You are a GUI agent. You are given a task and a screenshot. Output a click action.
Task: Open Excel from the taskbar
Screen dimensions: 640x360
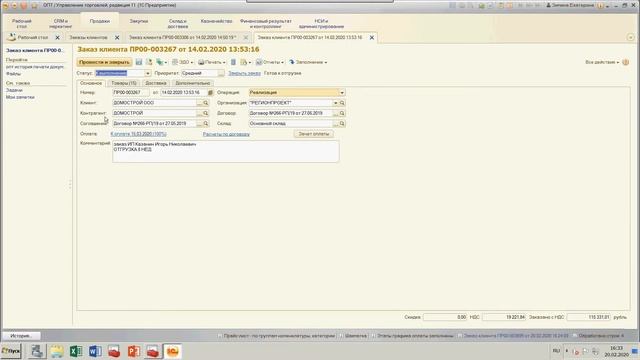(x=76, y=351)
